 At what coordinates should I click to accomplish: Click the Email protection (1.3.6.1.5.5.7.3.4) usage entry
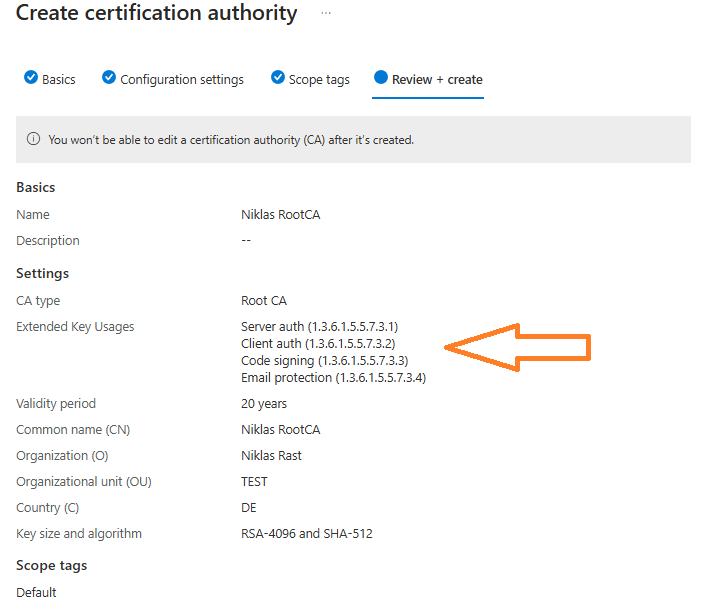pyautogui.click(x=333, y=377)
